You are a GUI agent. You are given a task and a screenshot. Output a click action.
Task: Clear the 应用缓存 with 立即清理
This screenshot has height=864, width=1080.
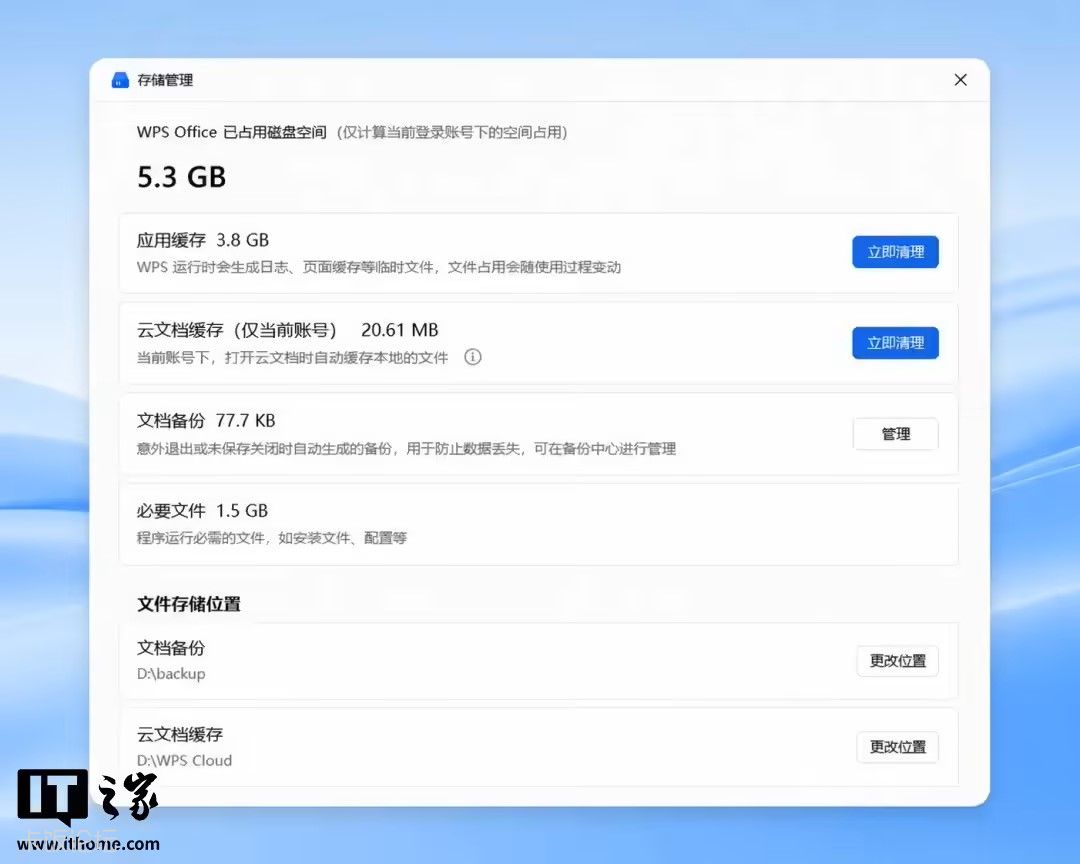[895, 252]
